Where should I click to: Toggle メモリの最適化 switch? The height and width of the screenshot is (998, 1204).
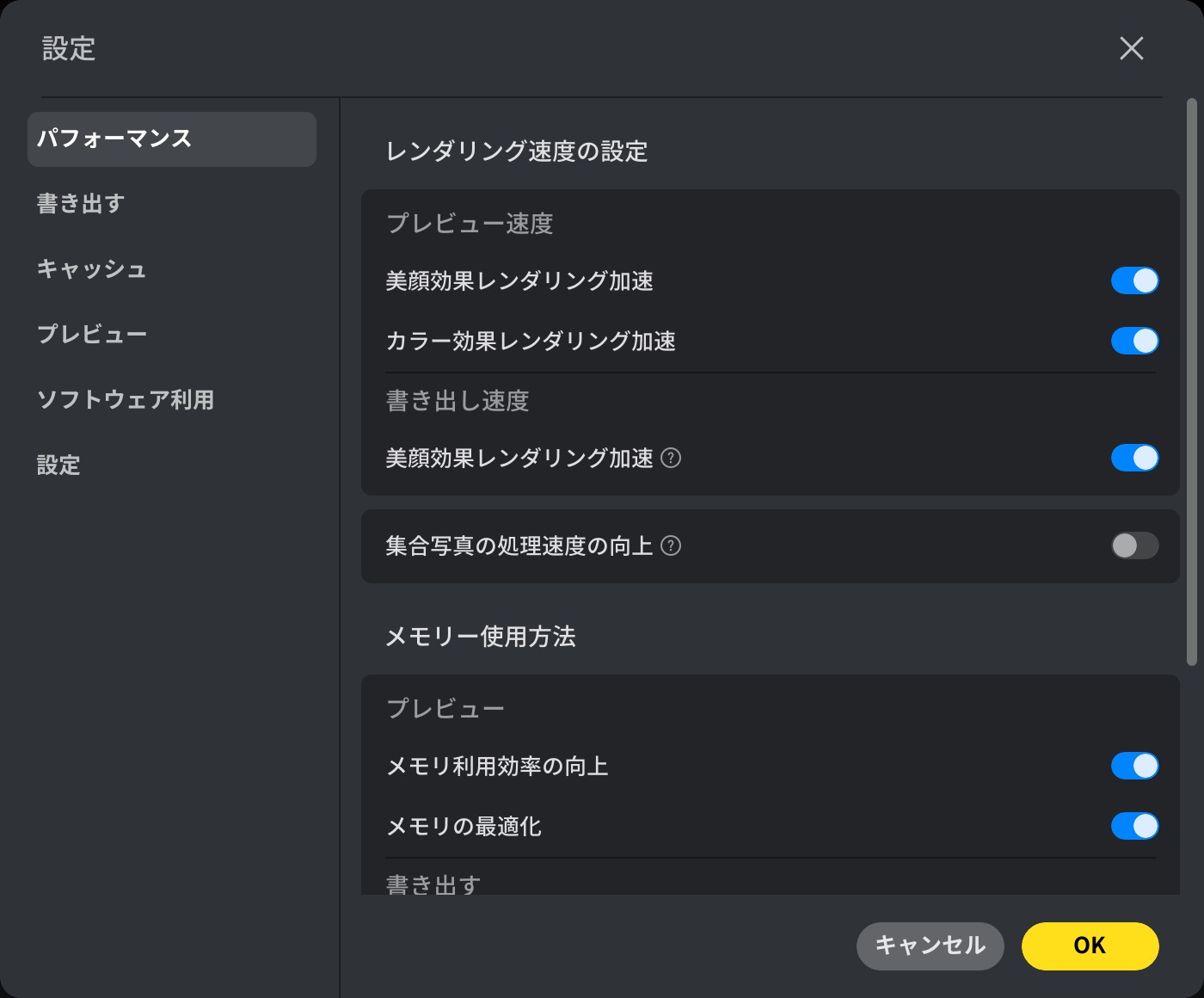1135,826
